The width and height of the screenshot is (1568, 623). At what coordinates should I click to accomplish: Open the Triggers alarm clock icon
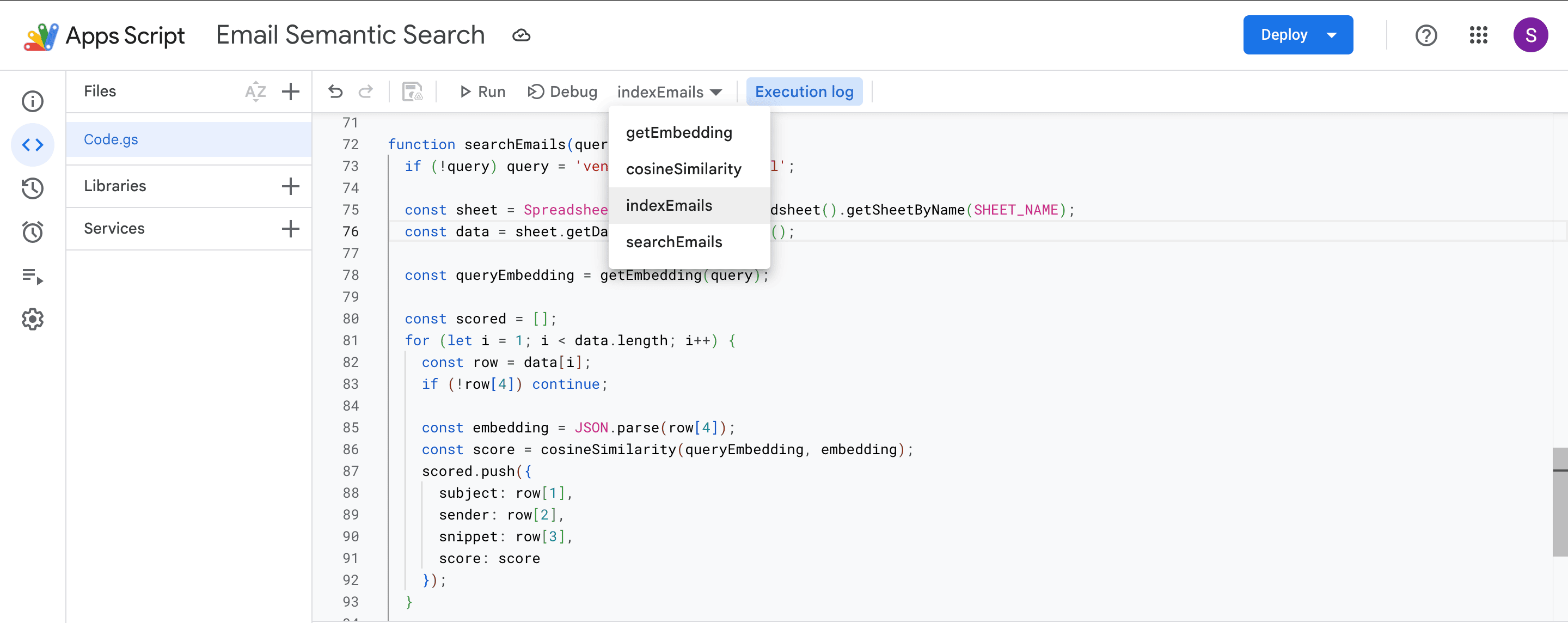(33, 232)
